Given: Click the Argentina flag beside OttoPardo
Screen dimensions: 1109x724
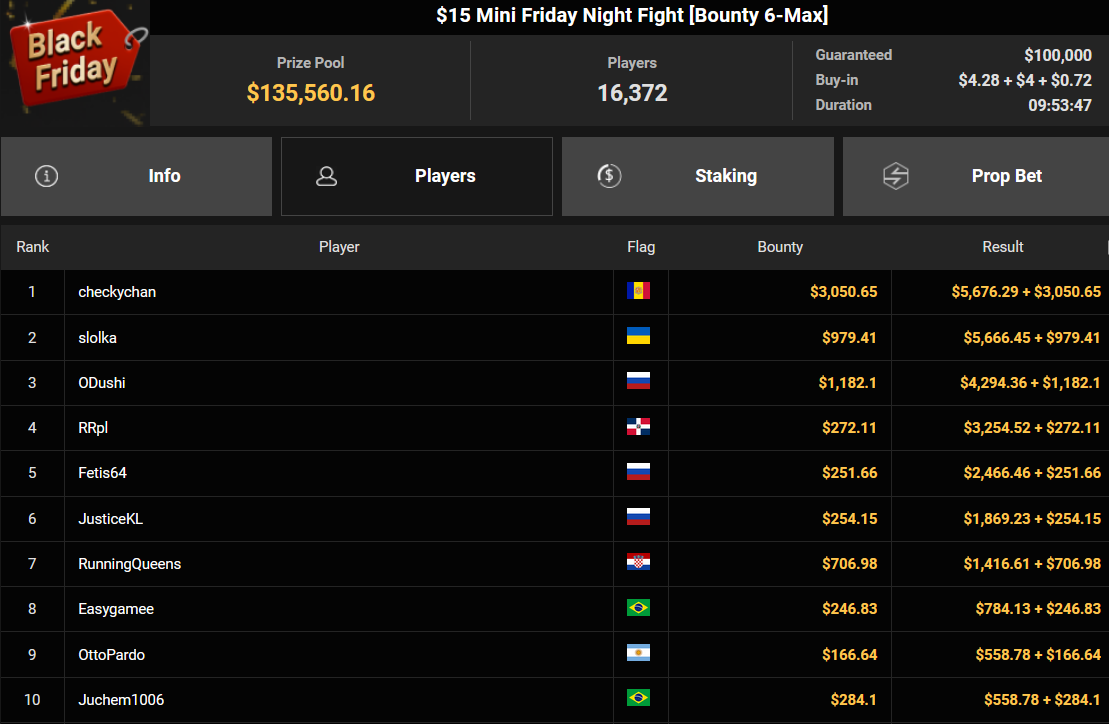Looking at the screenshot, I should click(x=638, y=654).
